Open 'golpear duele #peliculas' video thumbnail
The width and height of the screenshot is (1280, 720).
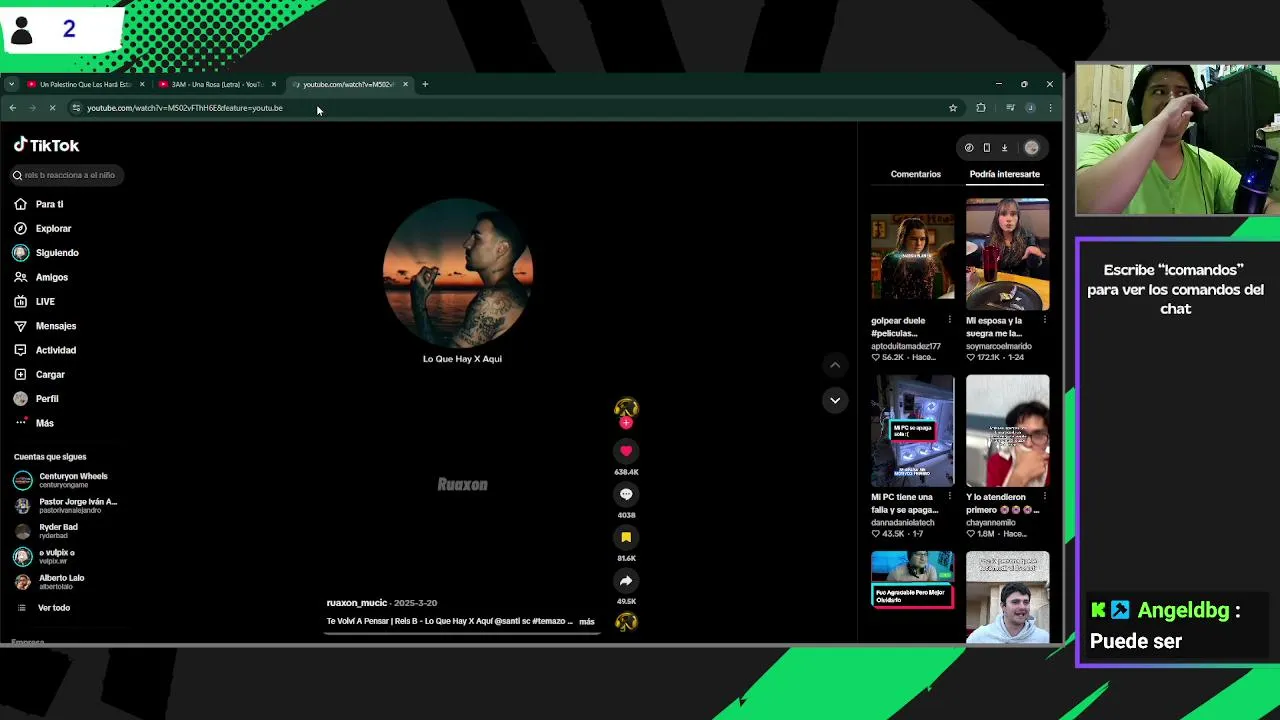pos(912,255)
